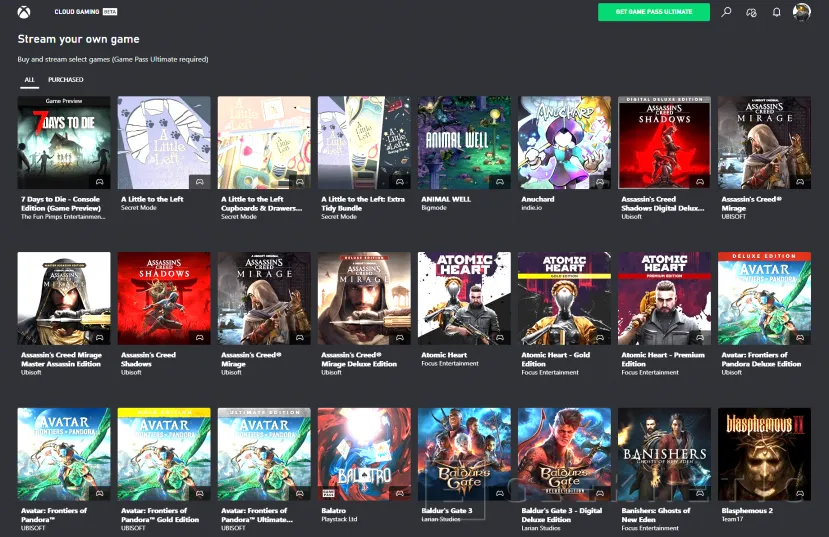Open Avatar Ultimate Edition cover art
829x537 pixels.
click(x=264, y=454)
